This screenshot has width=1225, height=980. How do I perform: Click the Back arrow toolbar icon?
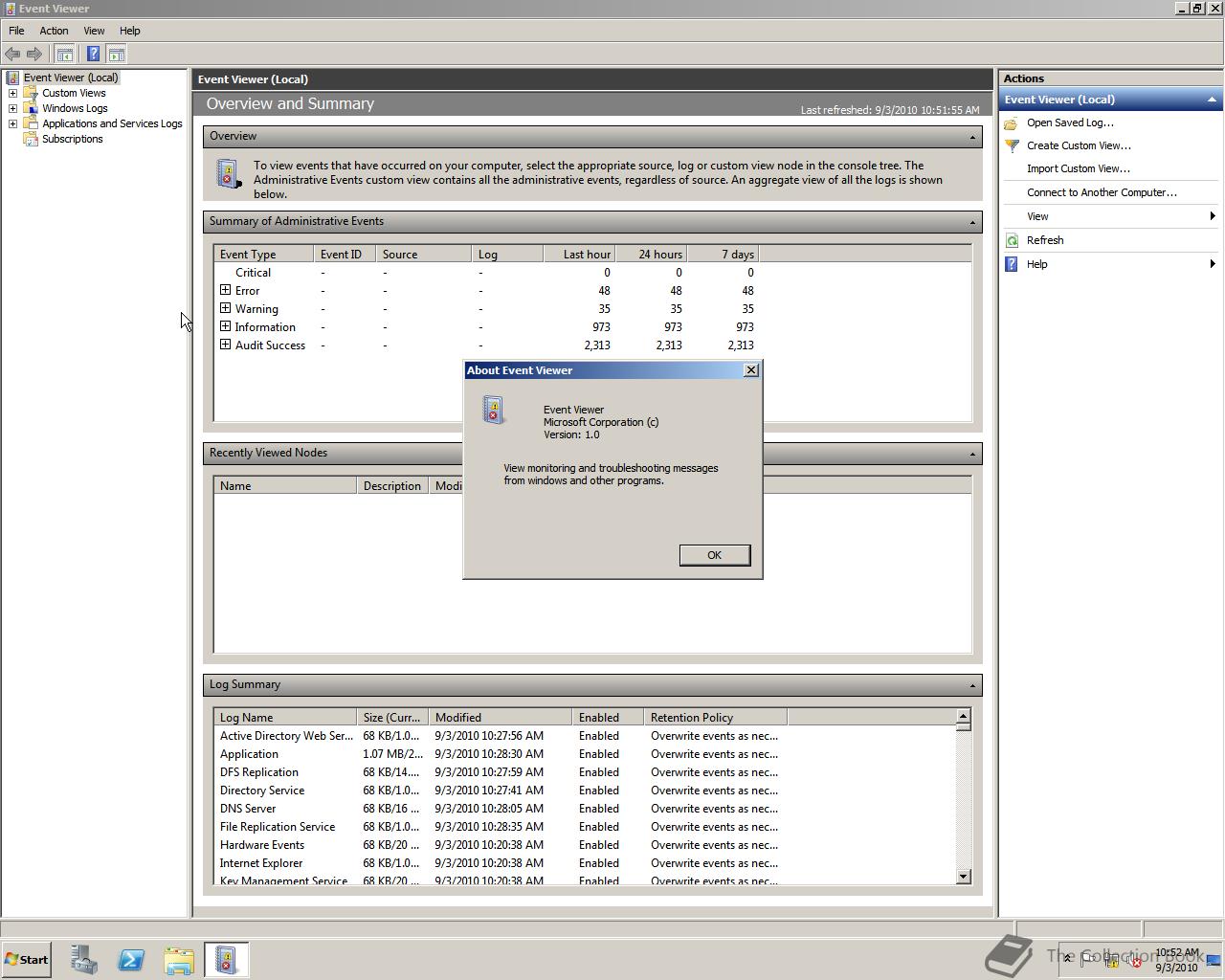tap(12, 55)
